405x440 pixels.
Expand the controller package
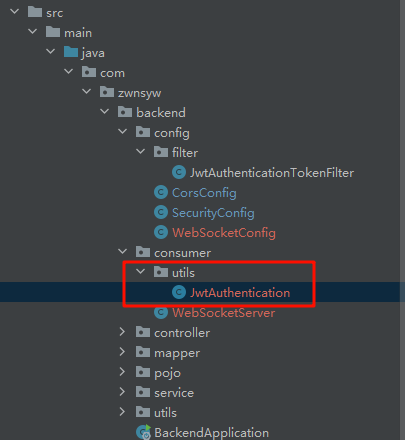click(x=122, y=332)
